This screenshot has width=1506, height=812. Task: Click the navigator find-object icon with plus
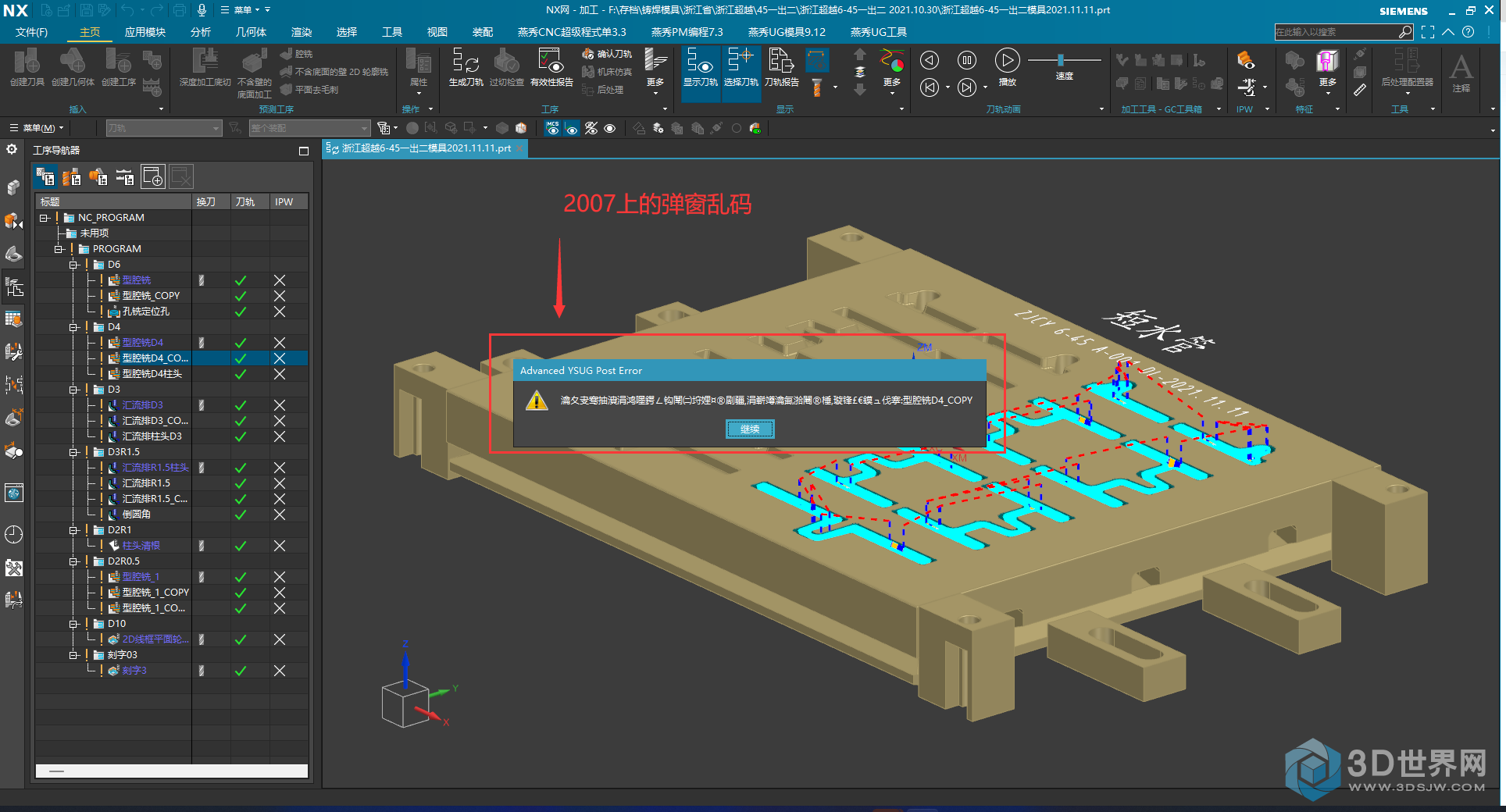point(153,177)
